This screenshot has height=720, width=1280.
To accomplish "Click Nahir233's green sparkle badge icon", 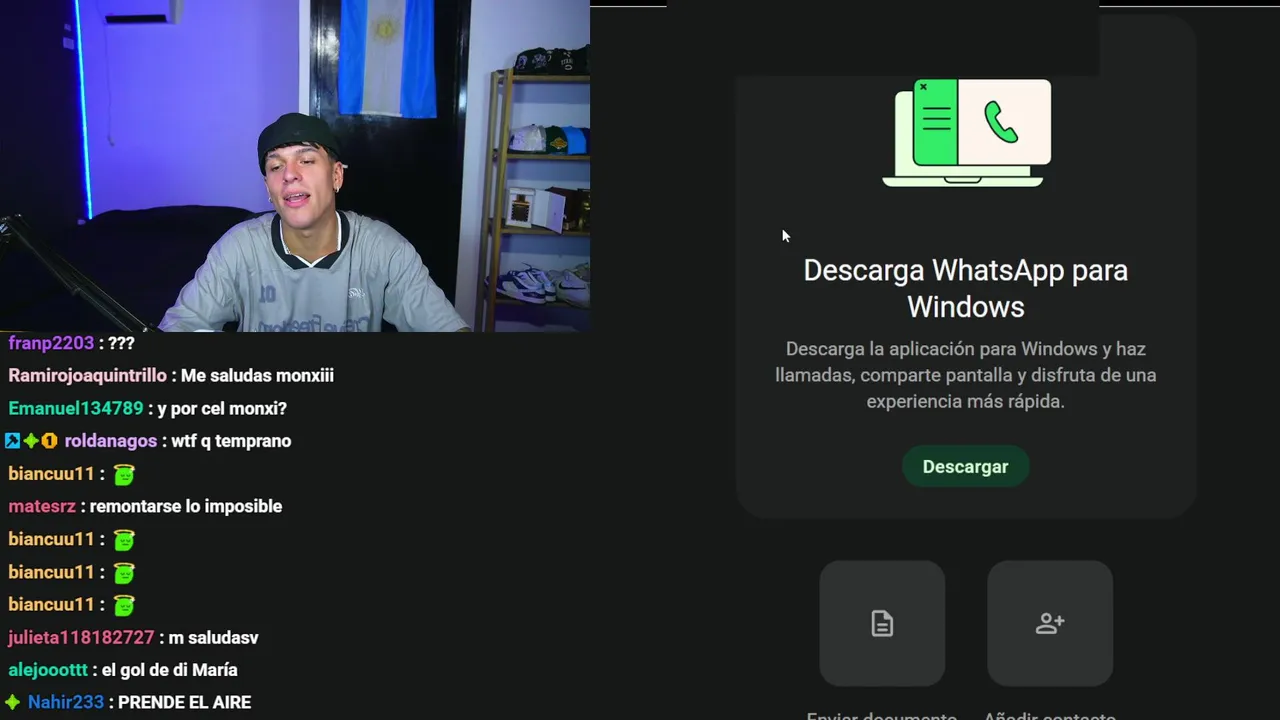I will click(x=12, y=702).
